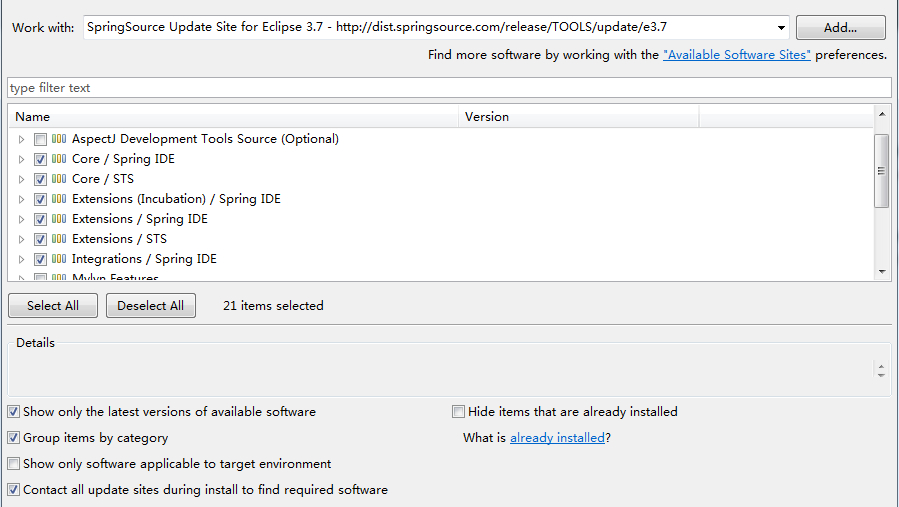Viewport: 899px width, 507px height.
Task: Expand the Extensions / Spring IDE node
Action: (21, 220)
